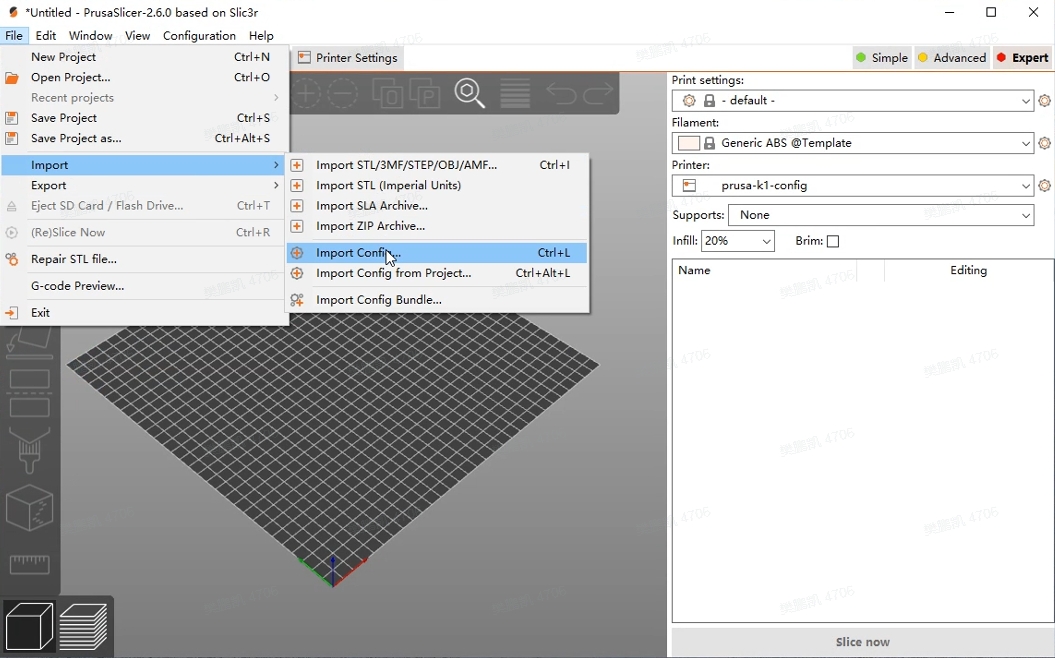Select the measure ruler tool
Screen dimensions: 1055x658
29,564
